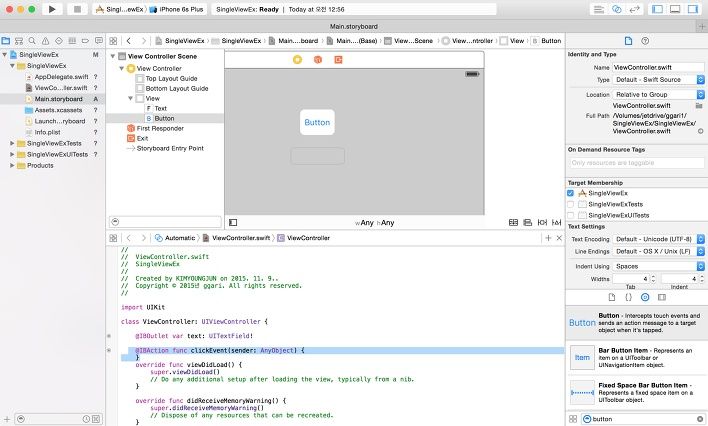
Task: Toggle the Utilities pane visibility
Action: 693,9
